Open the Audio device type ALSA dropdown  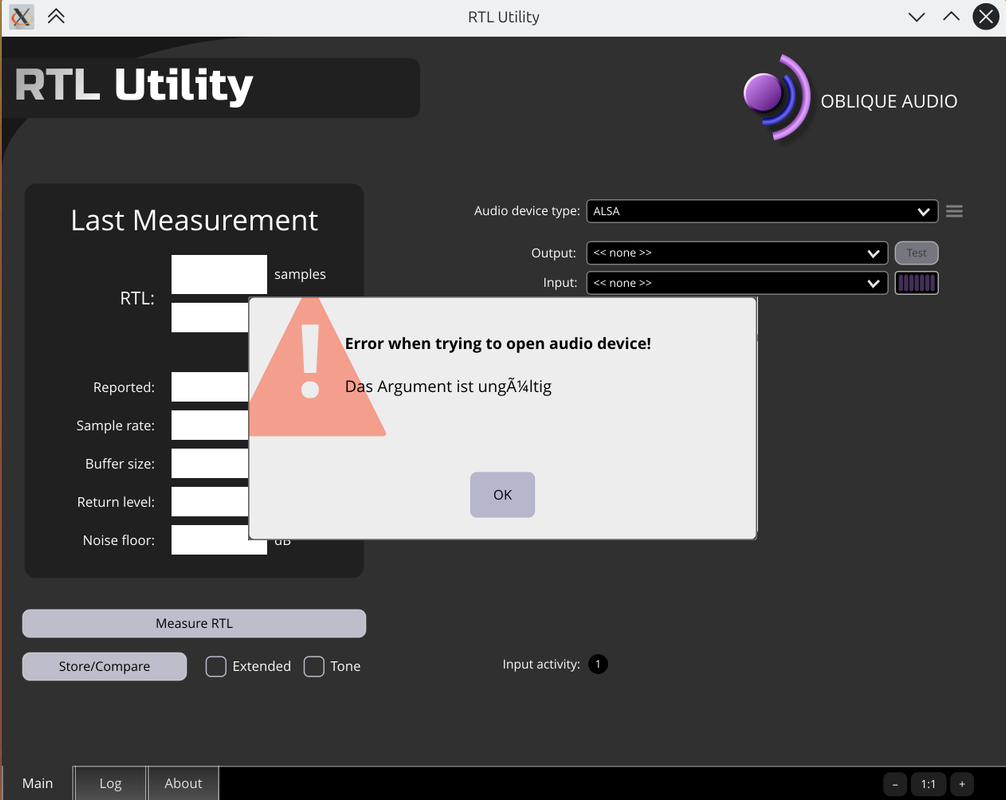coord(762,211)
